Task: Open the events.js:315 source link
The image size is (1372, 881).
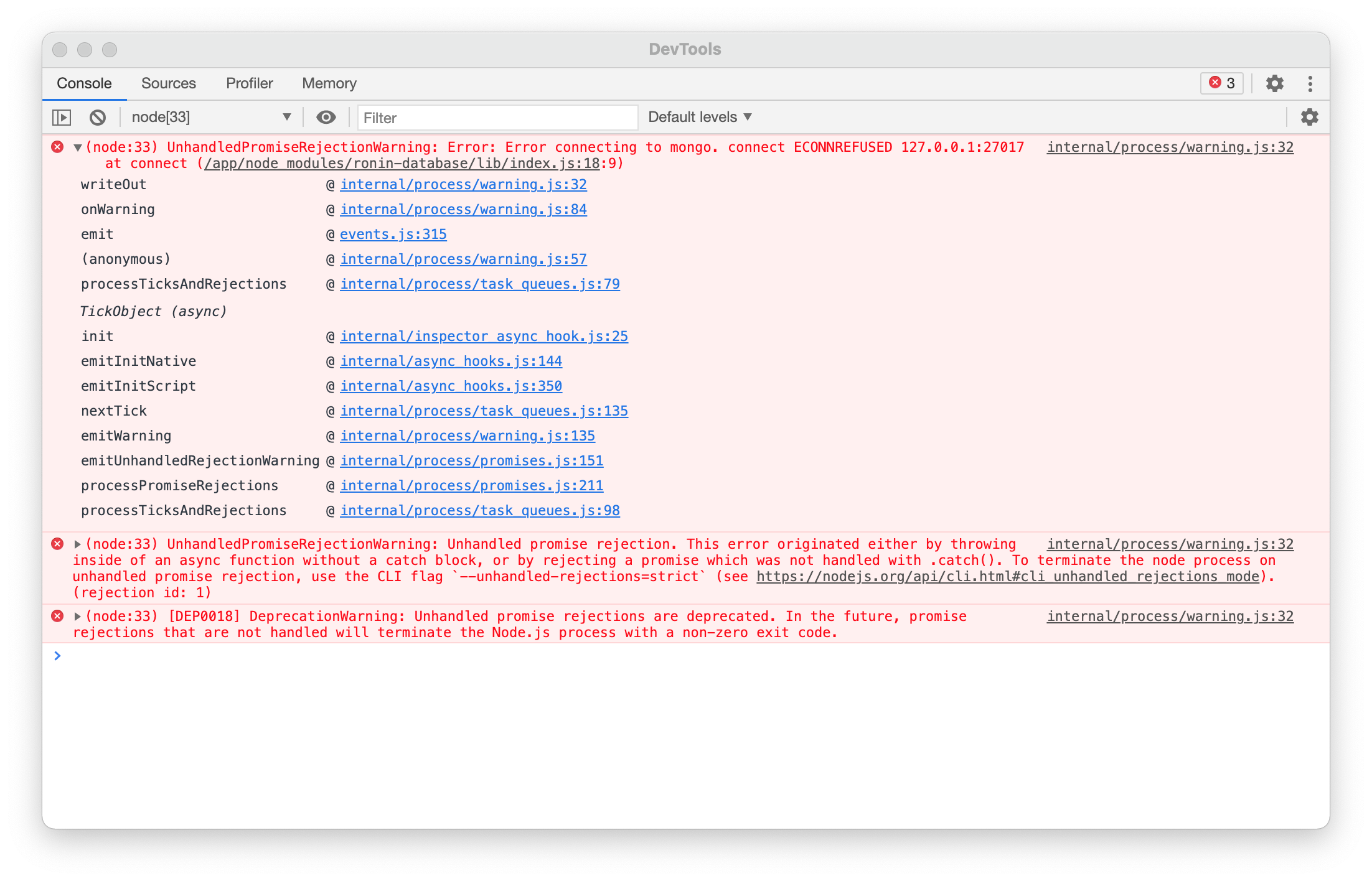Action: click(x=393, y=235)
